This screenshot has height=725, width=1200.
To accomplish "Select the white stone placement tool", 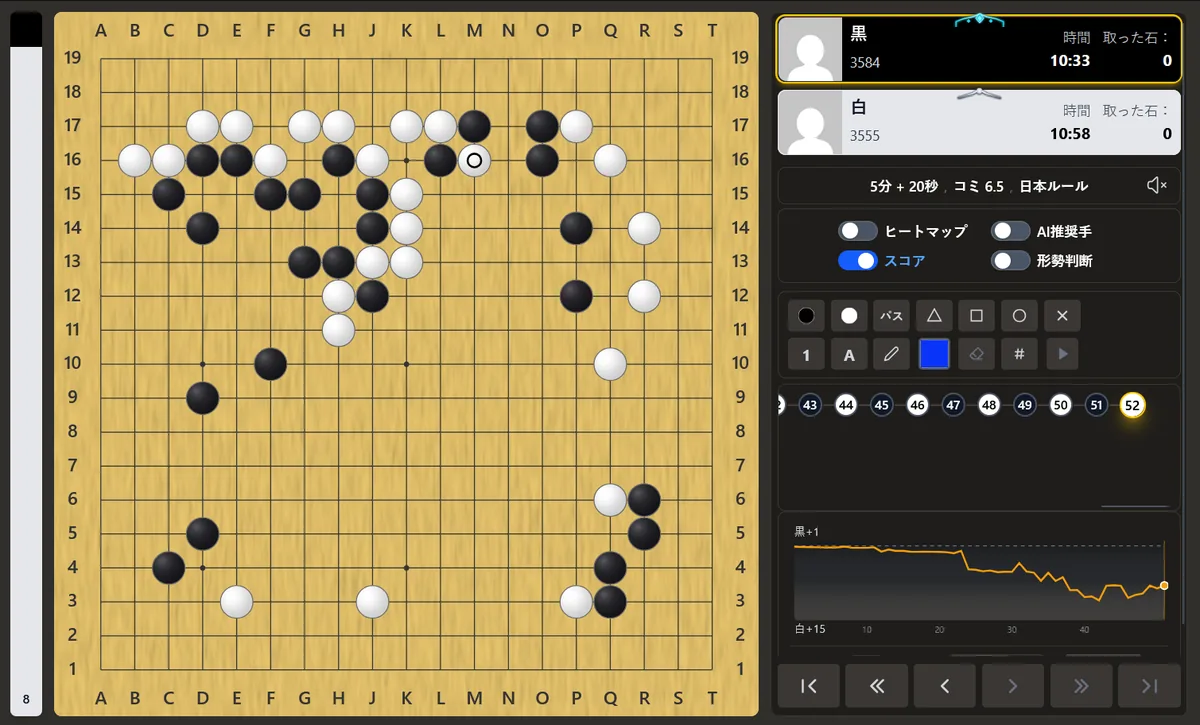I will pos(849,316).
